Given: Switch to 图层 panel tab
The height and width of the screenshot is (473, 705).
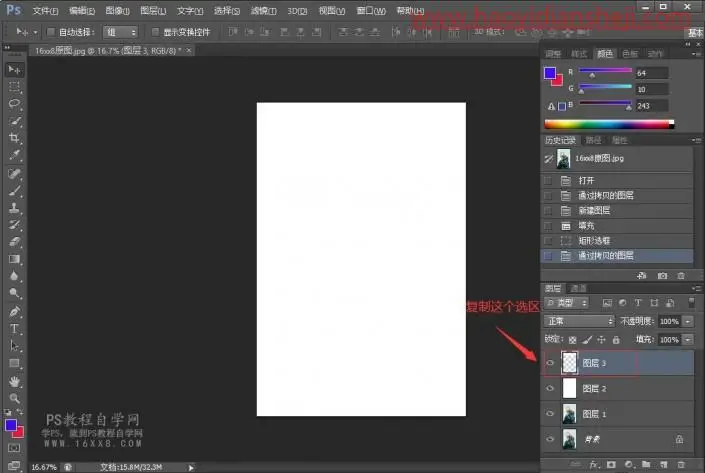Looking at the screenshot, I should (553, 288).
